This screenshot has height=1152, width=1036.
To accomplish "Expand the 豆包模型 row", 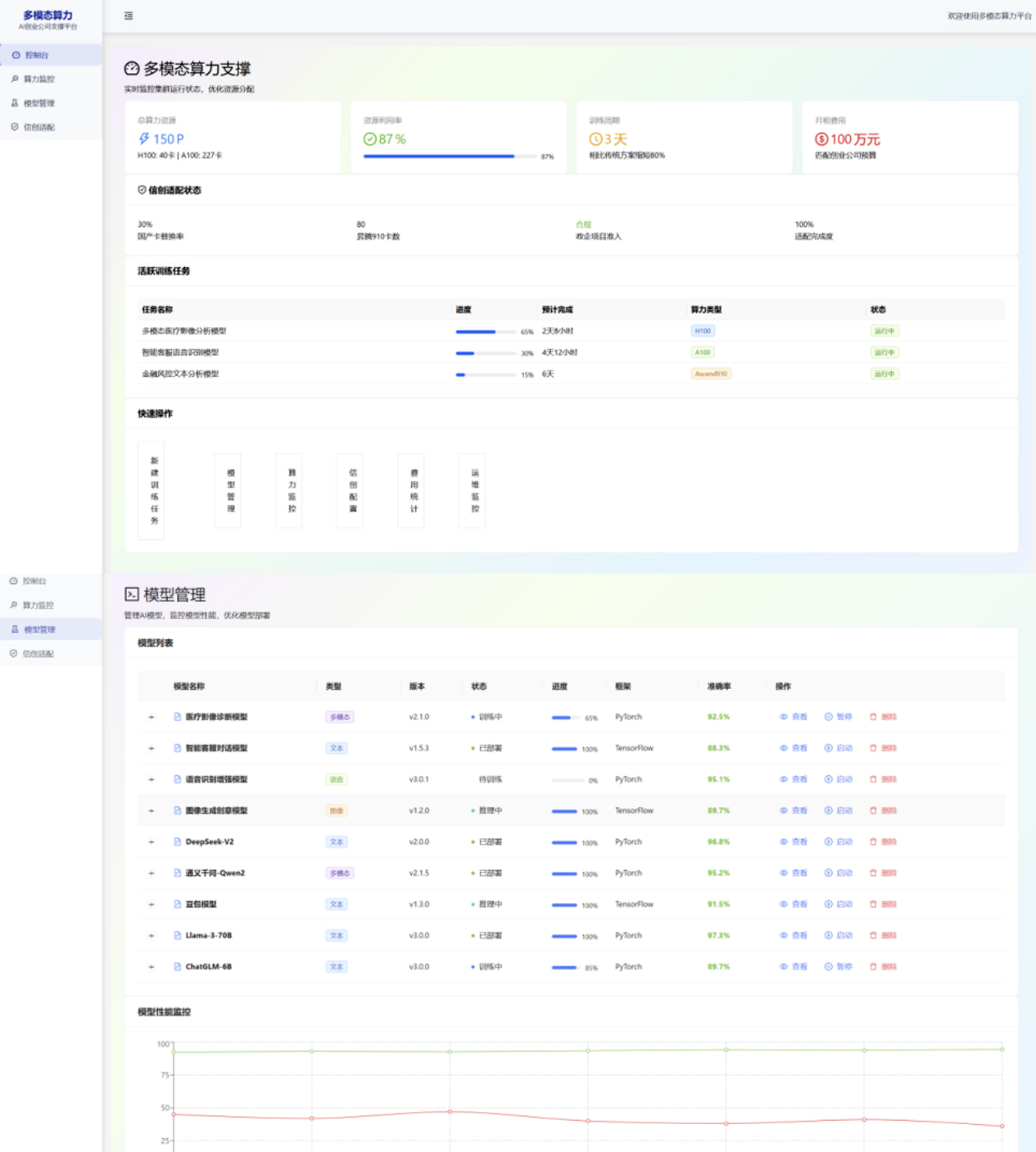I will [152, 904].
